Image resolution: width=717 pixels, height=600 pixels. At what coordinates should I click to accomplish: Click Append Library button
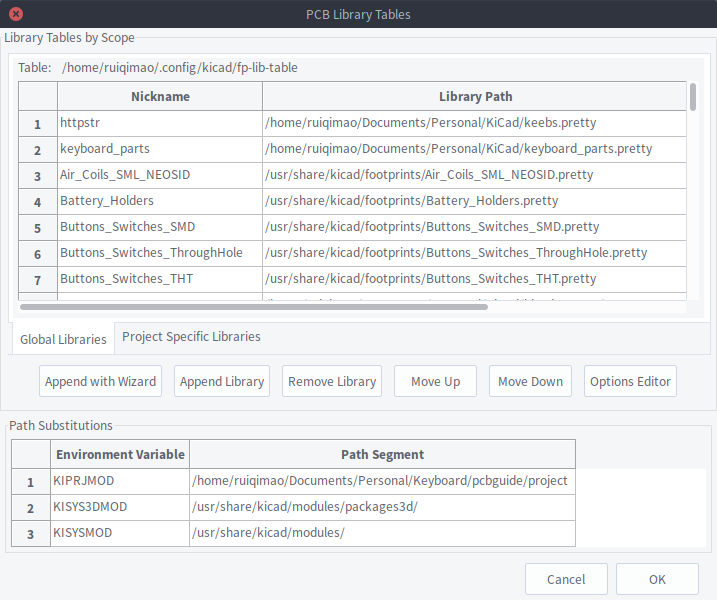(x=222, y=381)
